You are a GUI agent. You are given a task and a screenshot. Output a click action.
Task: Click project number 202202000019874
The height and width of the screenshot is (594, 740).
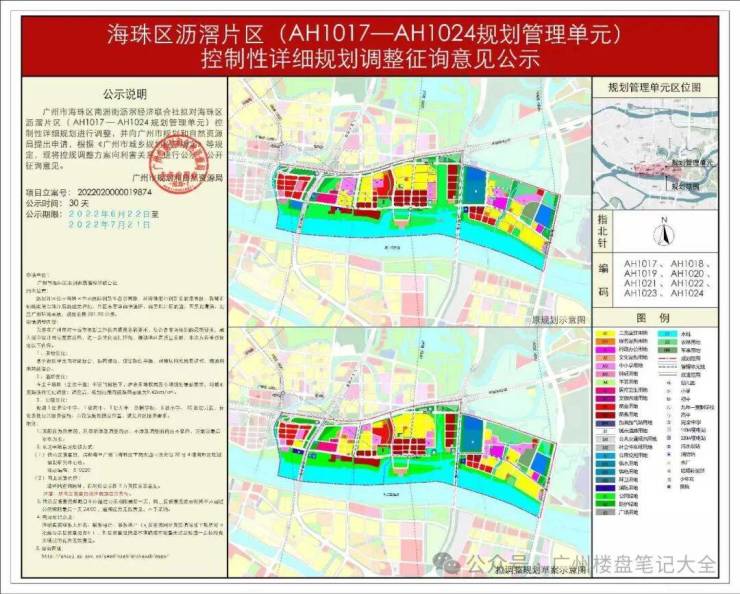coord(114,192)
